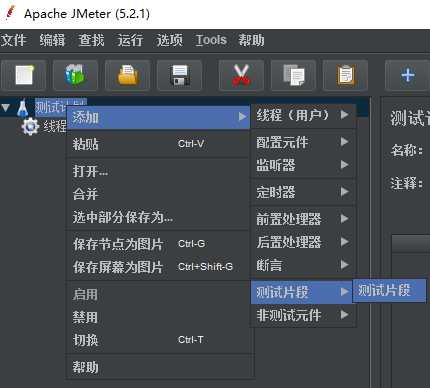The image size is (430, 388).
Task: Expand the 线程（用户） submenu
Action: pos(303,115)
